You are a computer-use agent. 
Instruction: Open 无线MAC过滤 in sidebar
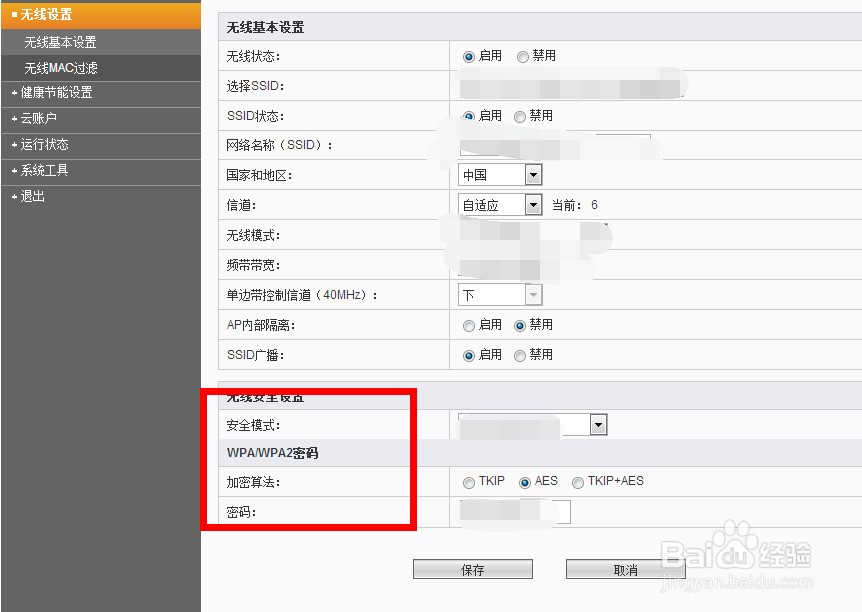tap(61, 68)
